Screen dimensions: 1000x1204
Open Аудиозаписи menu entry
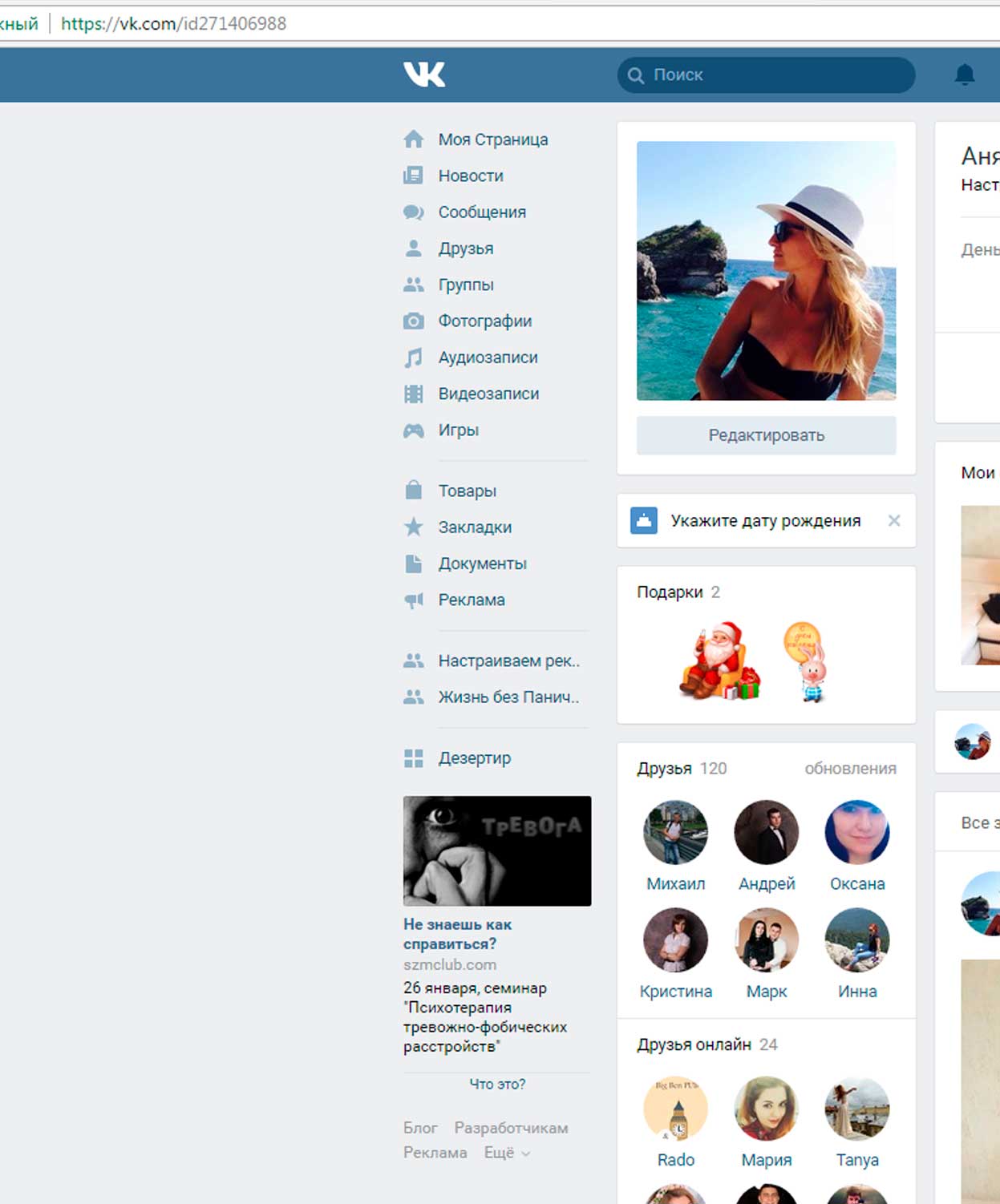[488, 358]
